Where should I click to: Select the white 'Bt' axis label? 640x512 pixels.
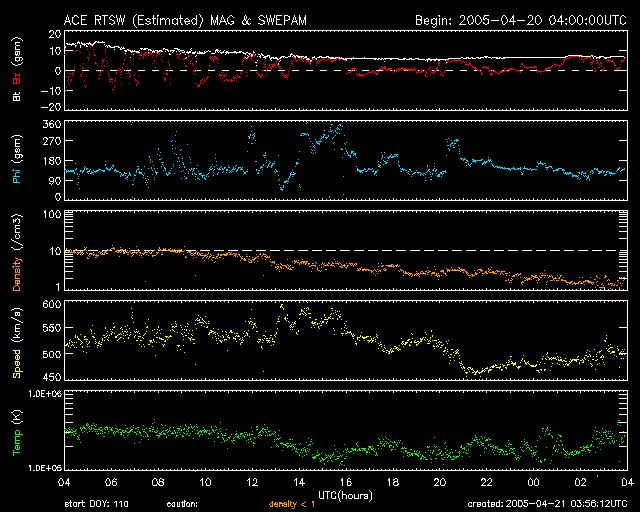(x=17, y=95)
